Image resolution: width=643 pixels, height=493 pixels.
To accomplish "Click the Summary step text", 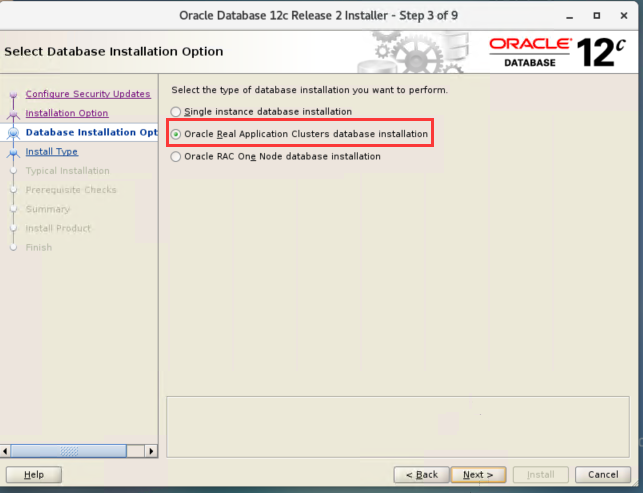I will (x=48, y=209).
